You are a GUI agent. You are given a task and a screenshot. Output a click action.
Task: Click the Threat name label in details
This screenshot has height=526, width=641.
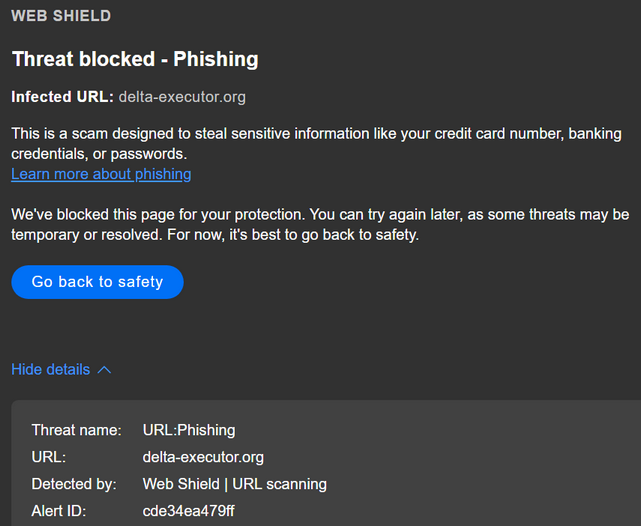tap(76, 430)
